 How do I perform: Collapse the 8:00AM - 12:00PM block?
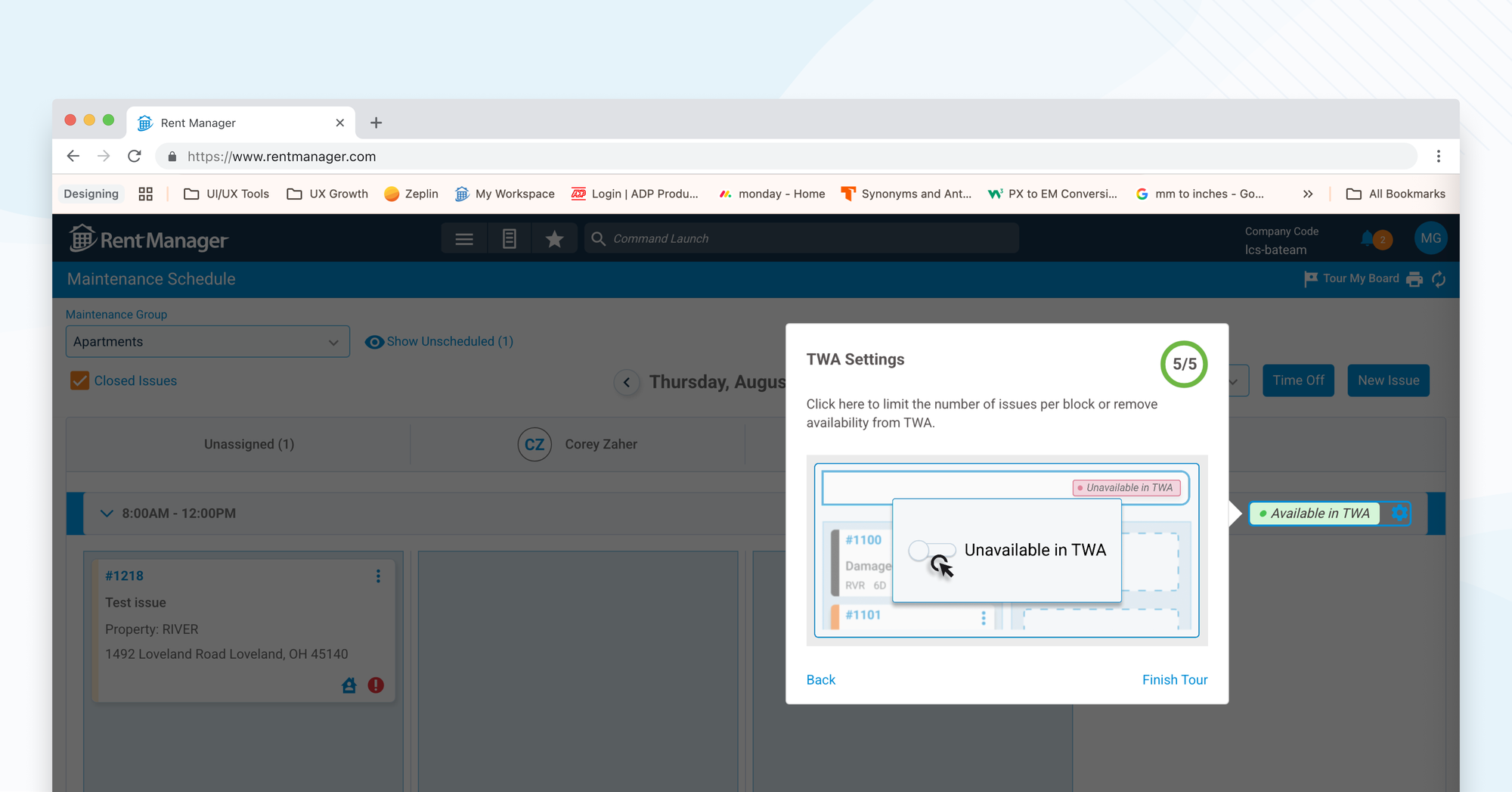(107, 514)
